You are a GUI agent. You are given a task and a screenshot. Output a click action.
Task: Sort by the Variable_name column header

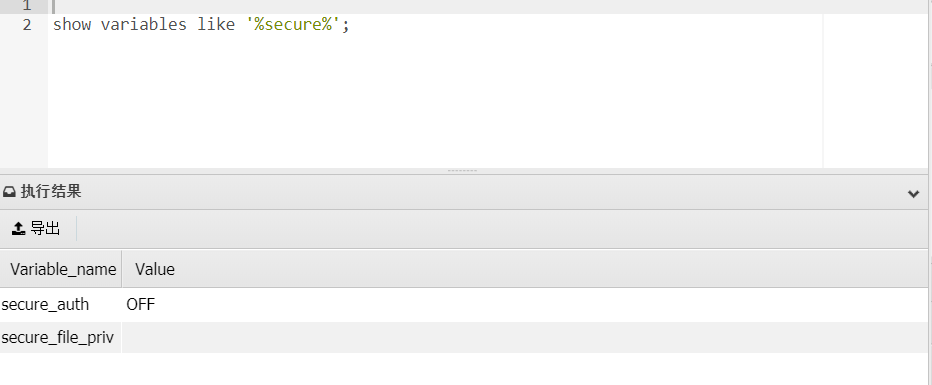[x=61, y=269]
